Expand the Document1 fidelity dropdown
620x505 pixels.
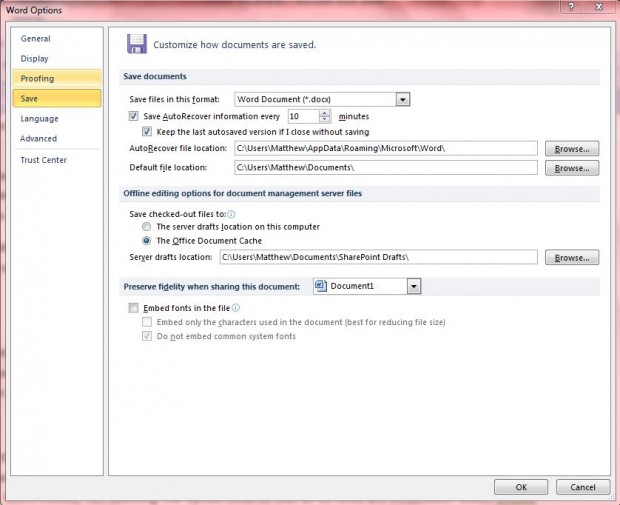(414, 286)
